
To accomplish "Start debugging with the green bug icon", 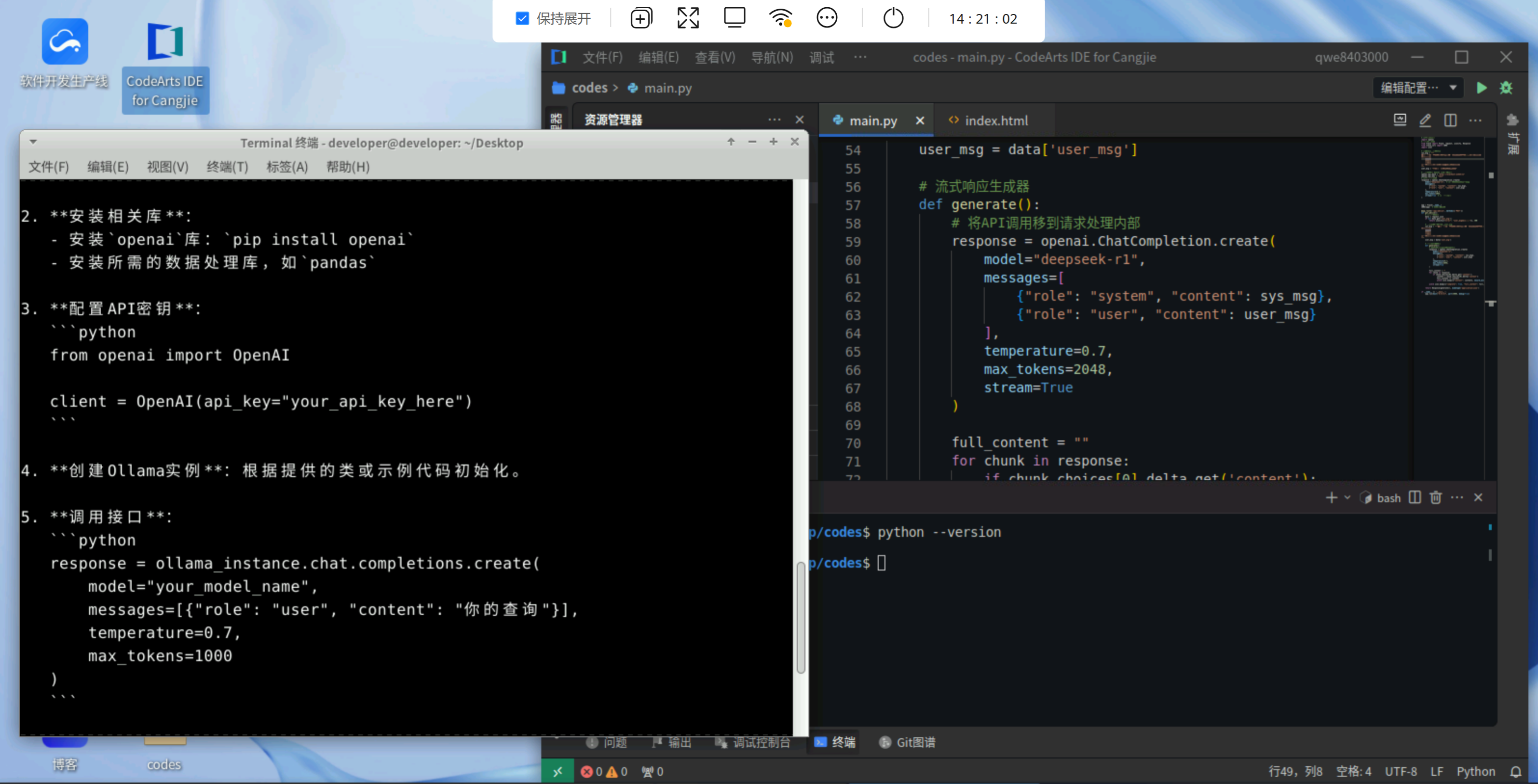I will [x=1506, y=88].
